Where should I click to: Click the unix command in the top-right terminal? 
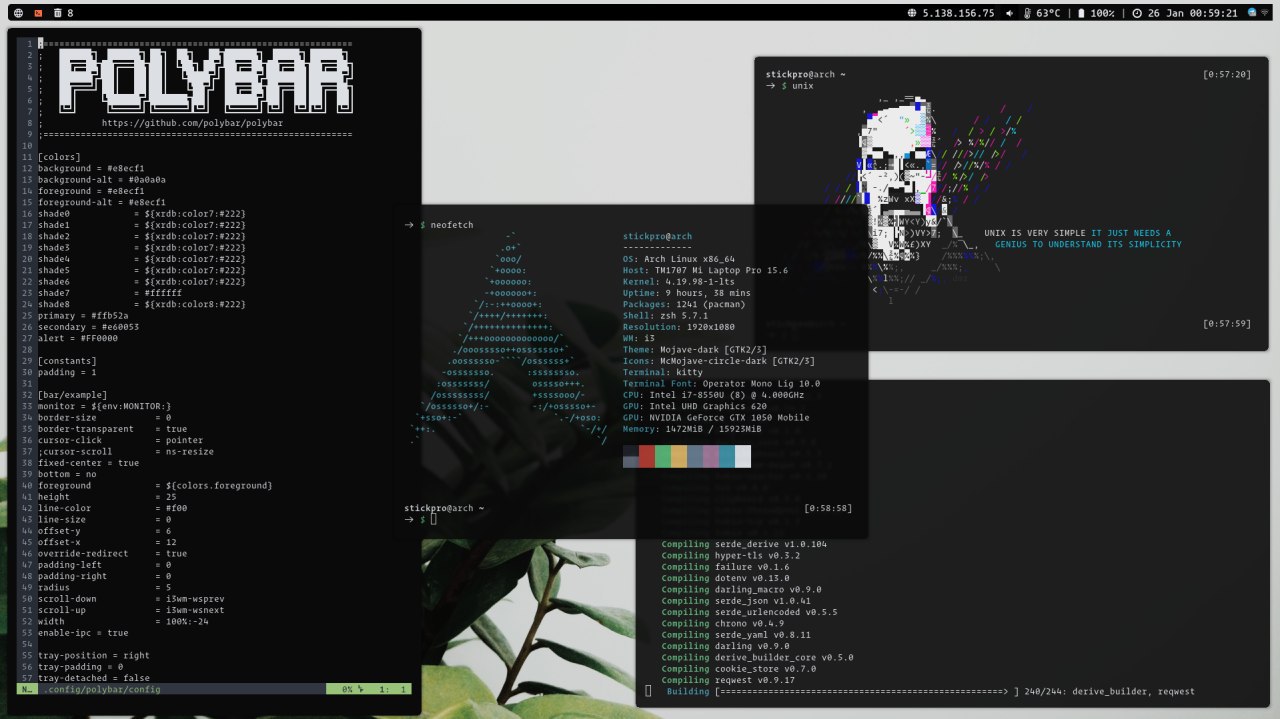[802, 86]
